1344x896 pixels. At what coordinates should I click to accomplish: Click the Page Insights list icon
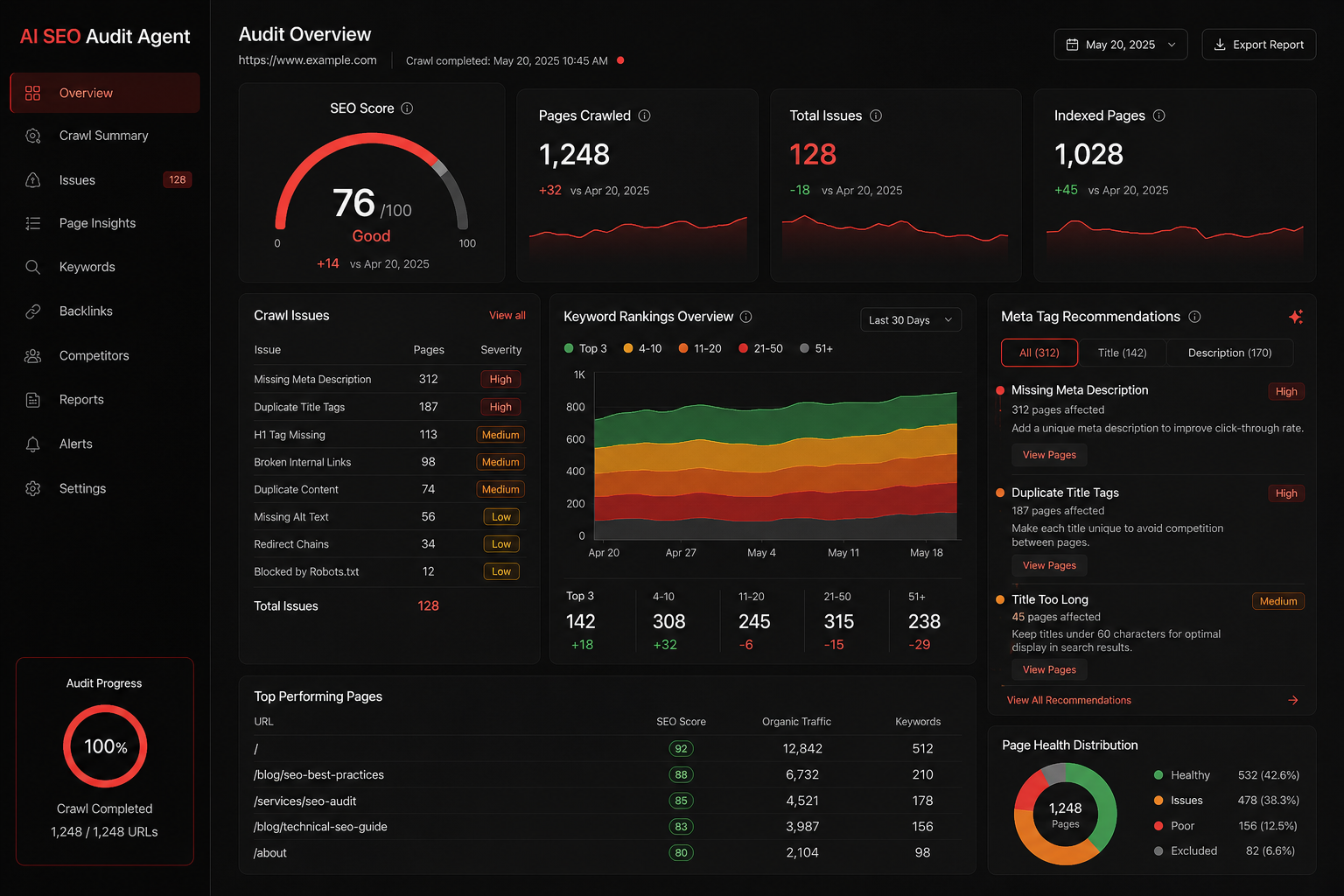pyautogui.click(x=32, y=223)
